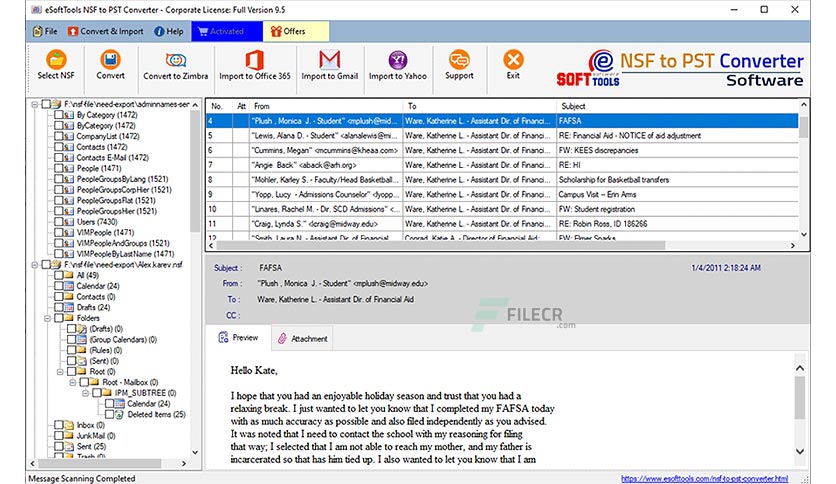Click the CompanyList (1472) view icon
Screen dimensions: 836x484
click(68, 136)
